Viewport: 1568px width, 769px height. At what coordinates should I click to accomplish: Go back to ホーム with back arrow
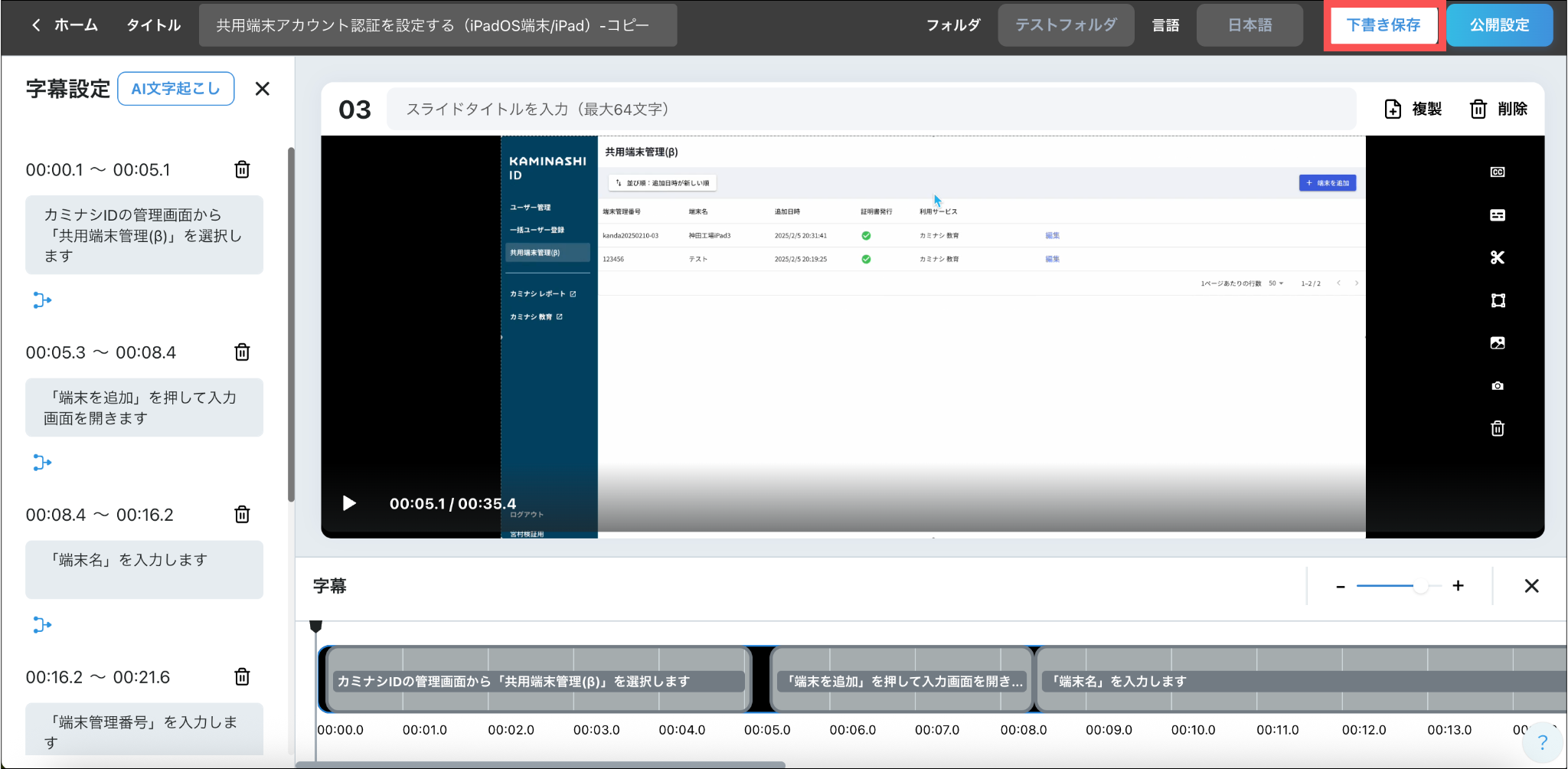(x=36, y=25)
